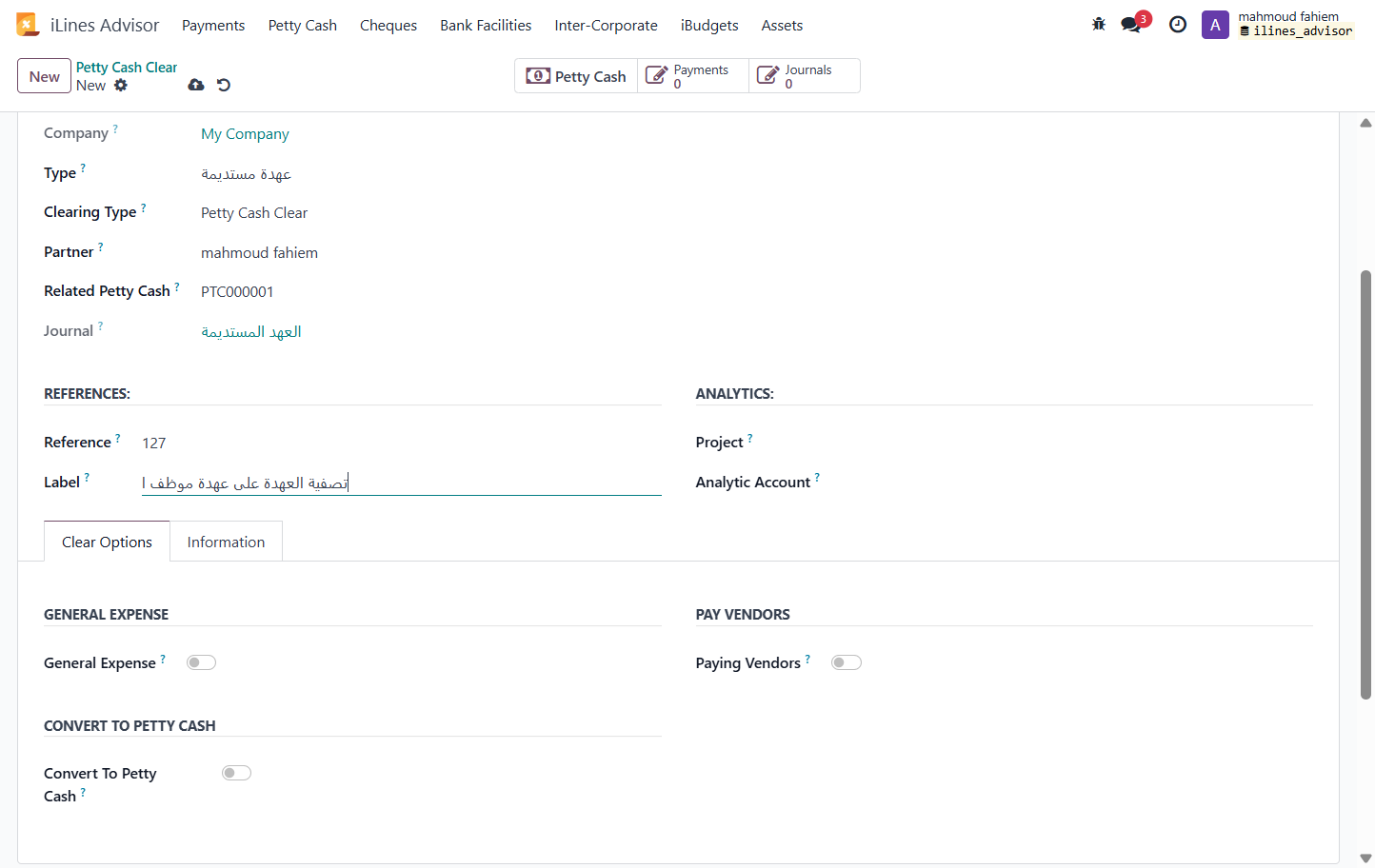Open the Payments menu
1375x868 pixels.
213,26
